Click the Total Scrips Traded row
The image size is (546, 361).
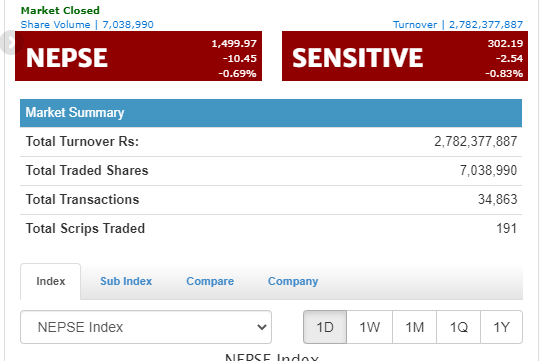271,229
